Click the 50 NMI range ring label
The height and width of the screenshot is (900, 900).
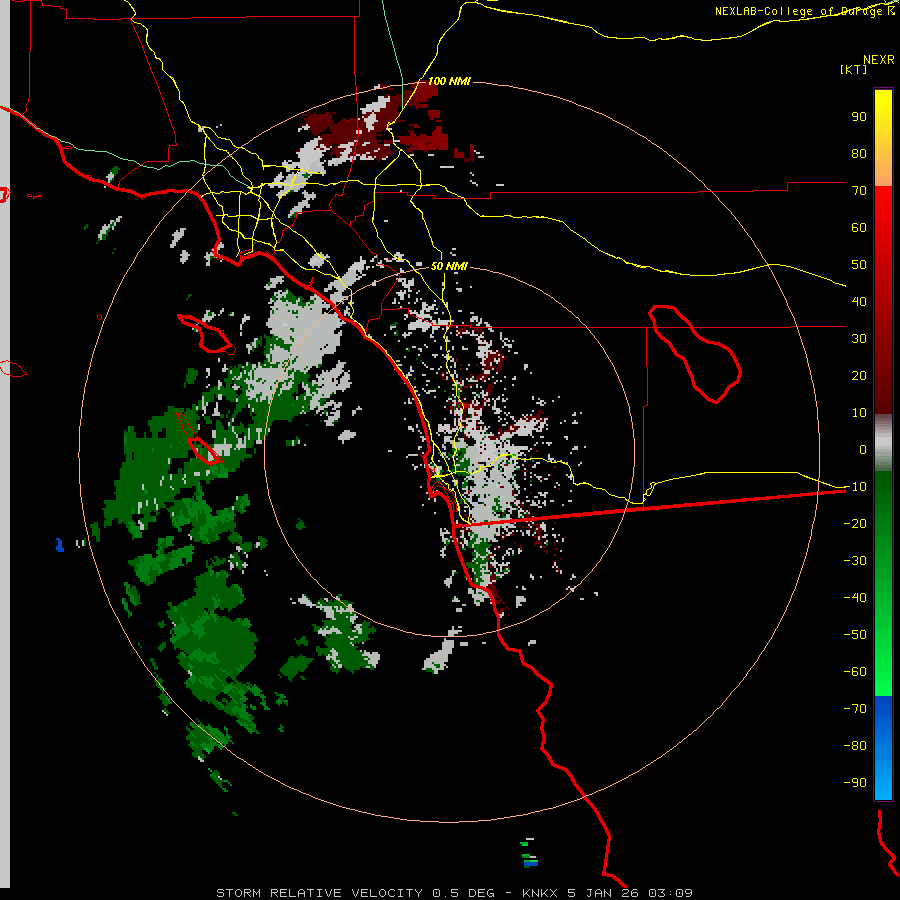coord(449,266)
